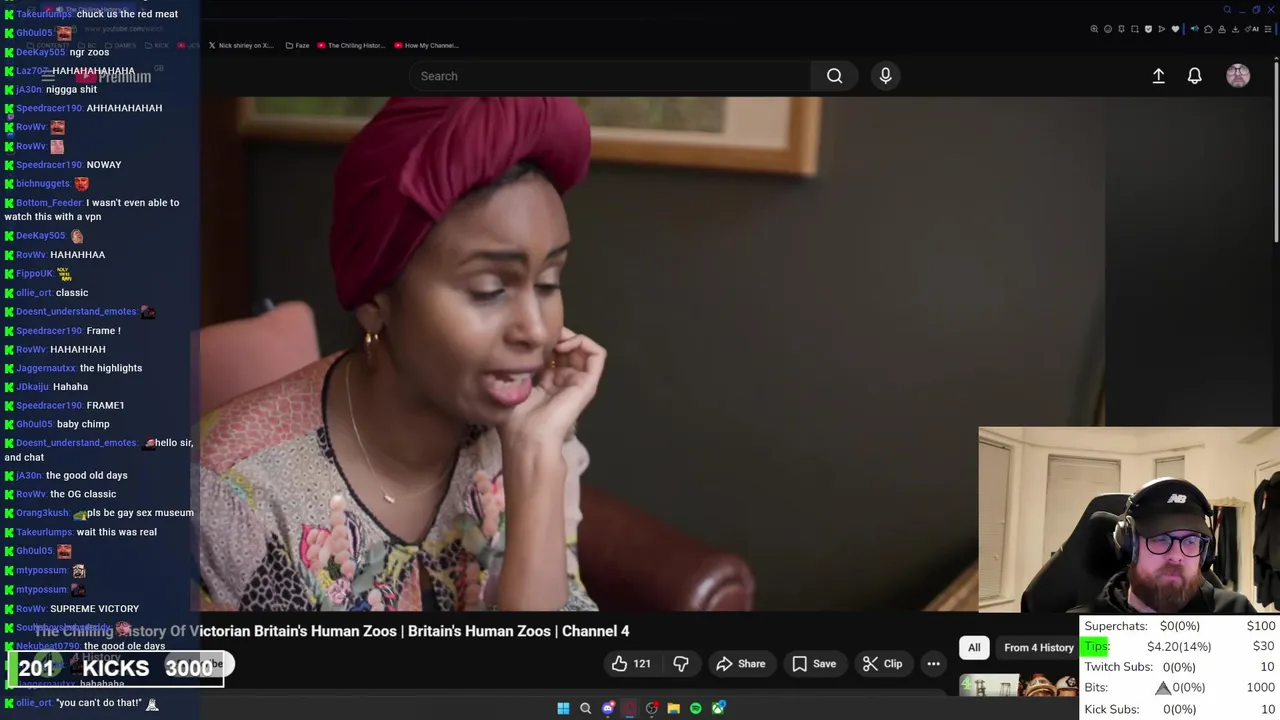
Task: Open The Chilling Histor... bookmark
Action: pyautogui.click(x=349, y=45)
